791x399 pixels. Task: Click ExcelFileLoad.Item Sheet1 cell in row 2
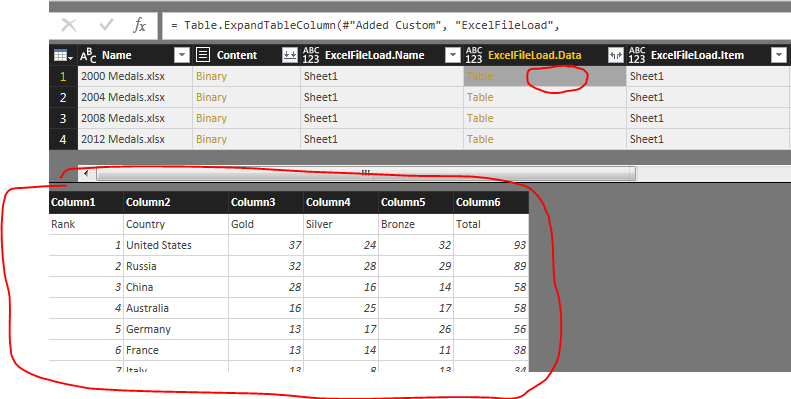pos(707,97)
